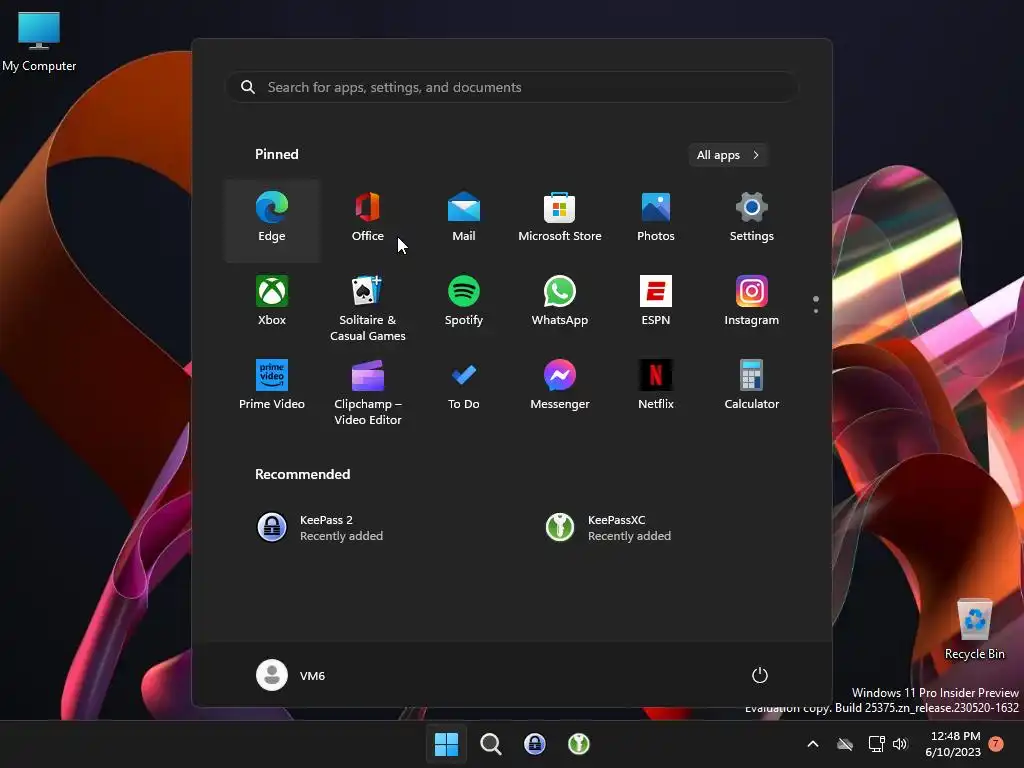Image resolution: width=1024 pixels, height=768 pixels.
Task: Open the clock and date panel
Action: 953,744
